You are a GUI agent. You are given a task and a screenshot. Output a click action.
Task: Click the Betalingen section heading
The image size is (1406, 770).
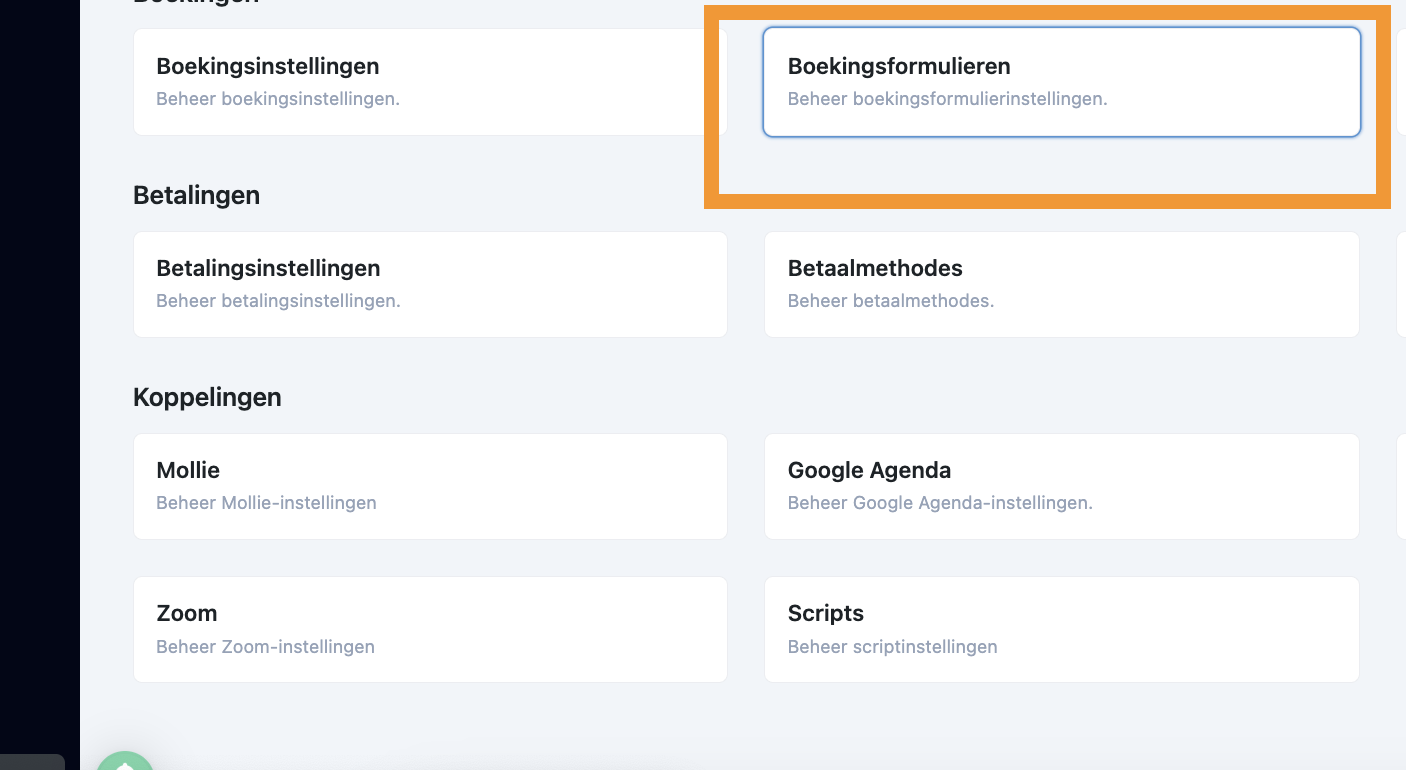click(x=196, y=195)
